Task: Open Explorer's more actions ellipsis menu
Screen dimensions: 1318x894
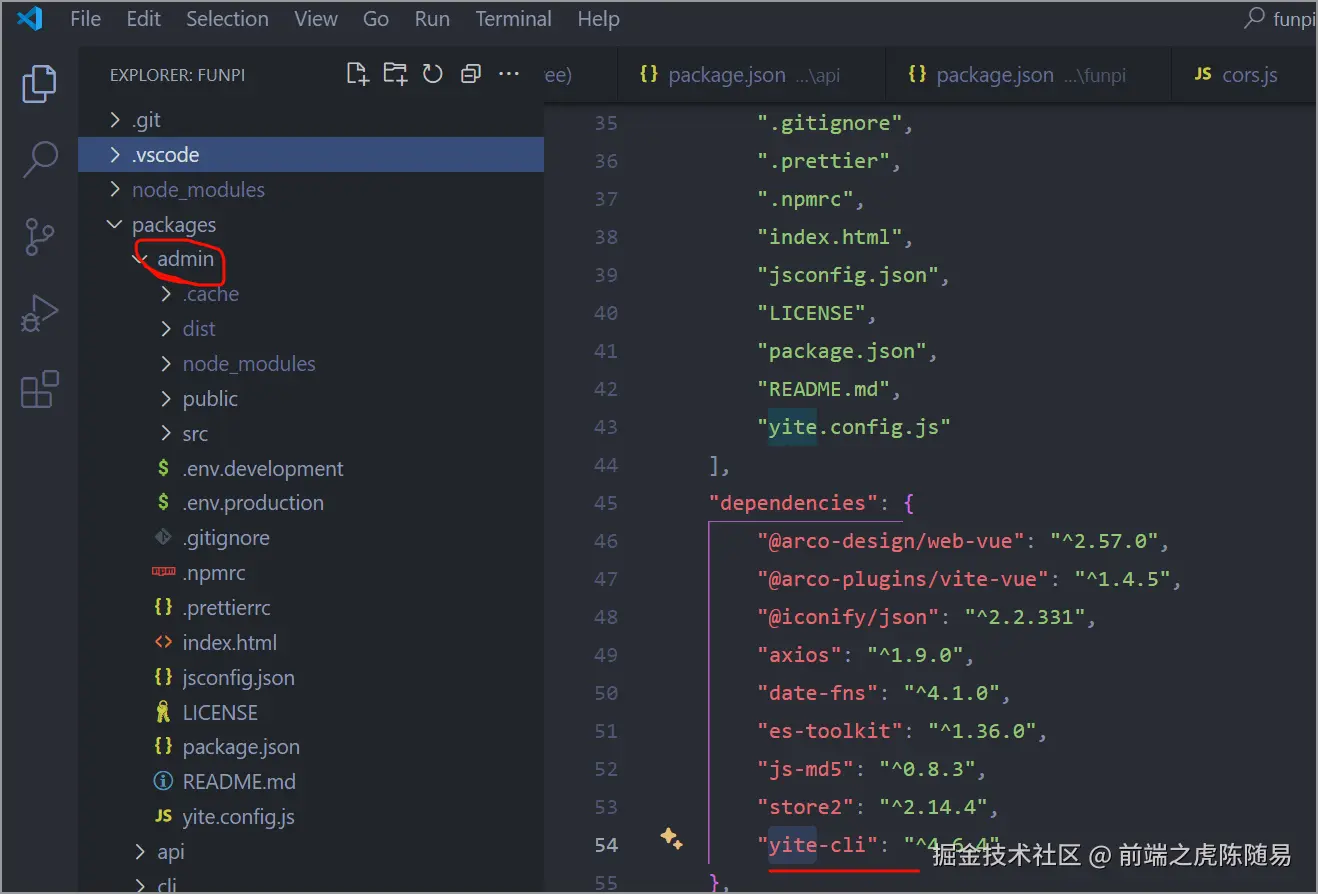Action: tap(509, 74)
